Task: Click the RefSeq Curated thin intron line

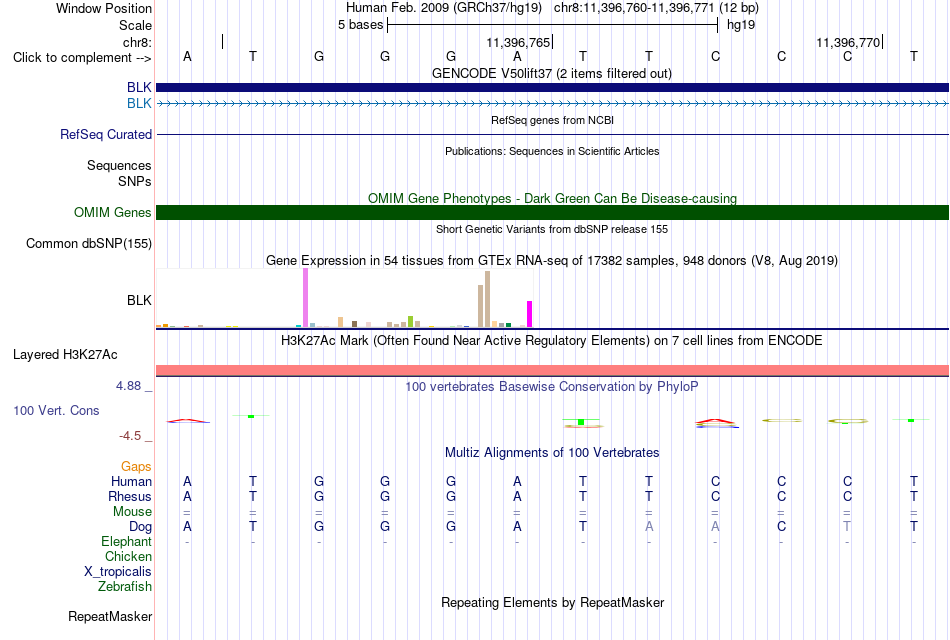Action: coord(552,135)
